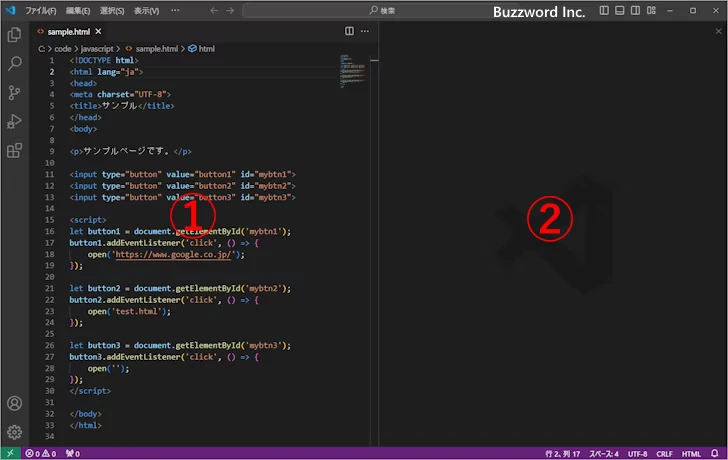Click the search command center field

(x=381, y=10)
